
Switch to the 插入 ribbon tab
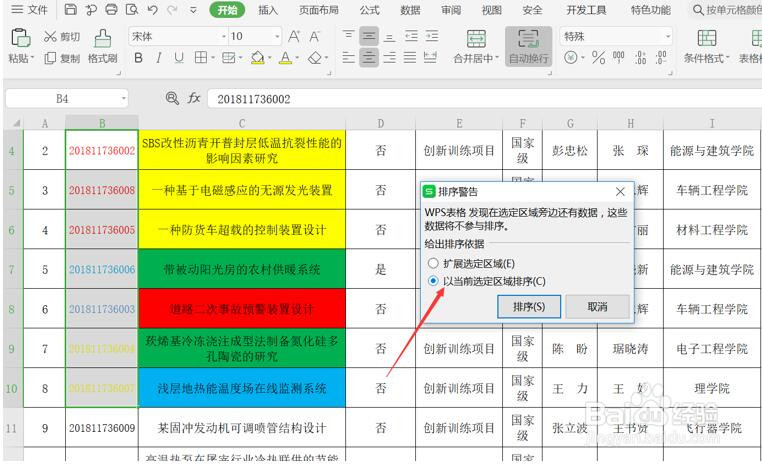tap(268, 10)
